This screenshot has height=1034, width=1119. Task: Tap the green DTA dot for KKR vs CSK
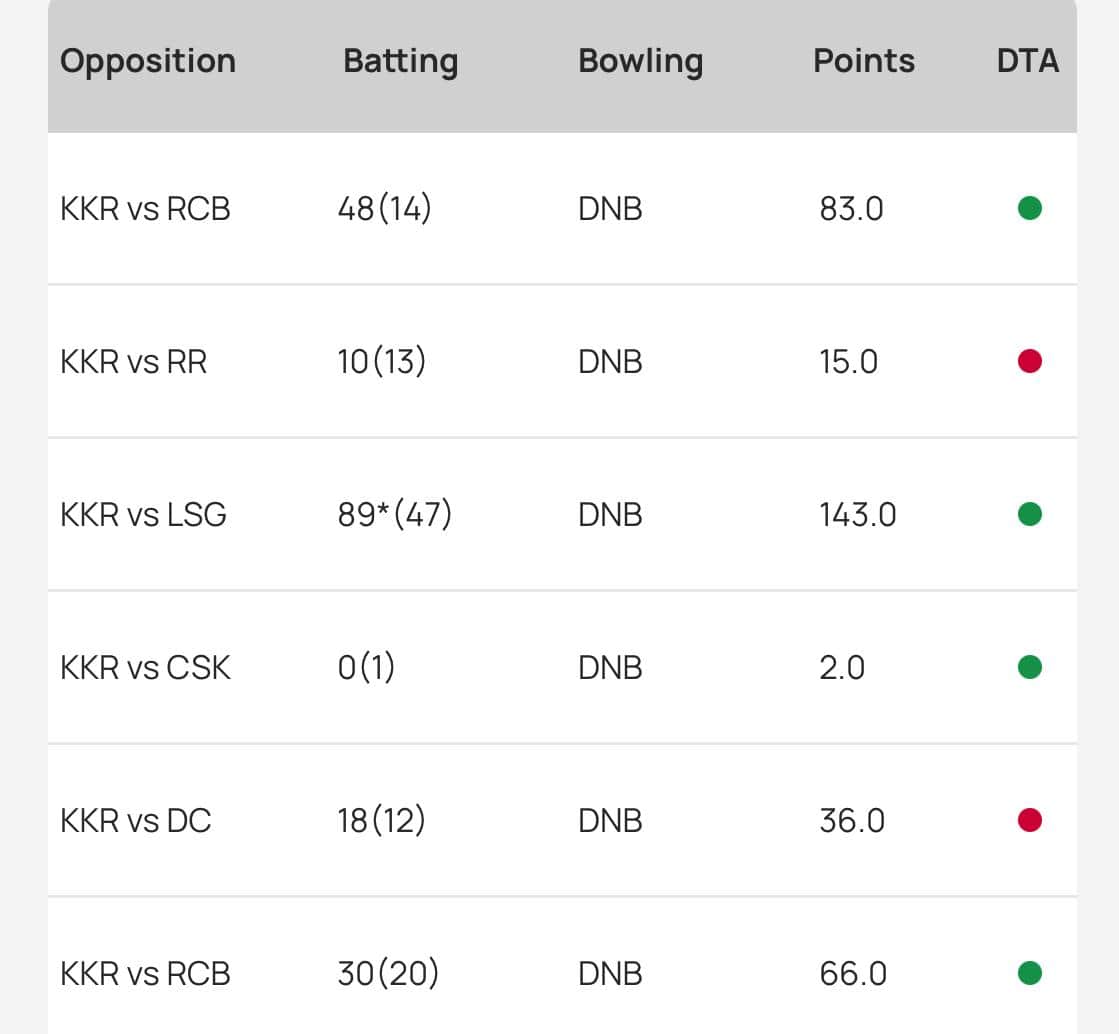click(x=1029, y=667)
